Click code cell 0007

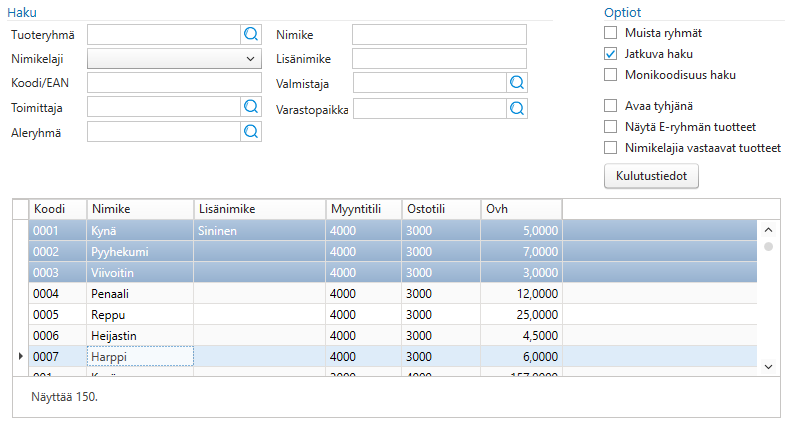pyautogui.click(x=58, y=357)
